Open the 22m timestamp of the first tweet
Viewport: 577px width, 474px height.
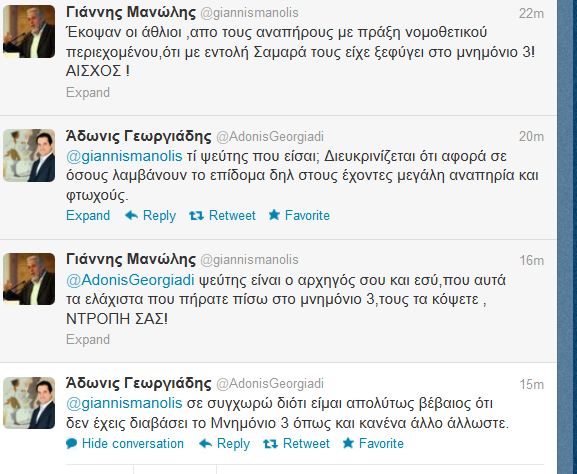[531, 14]
